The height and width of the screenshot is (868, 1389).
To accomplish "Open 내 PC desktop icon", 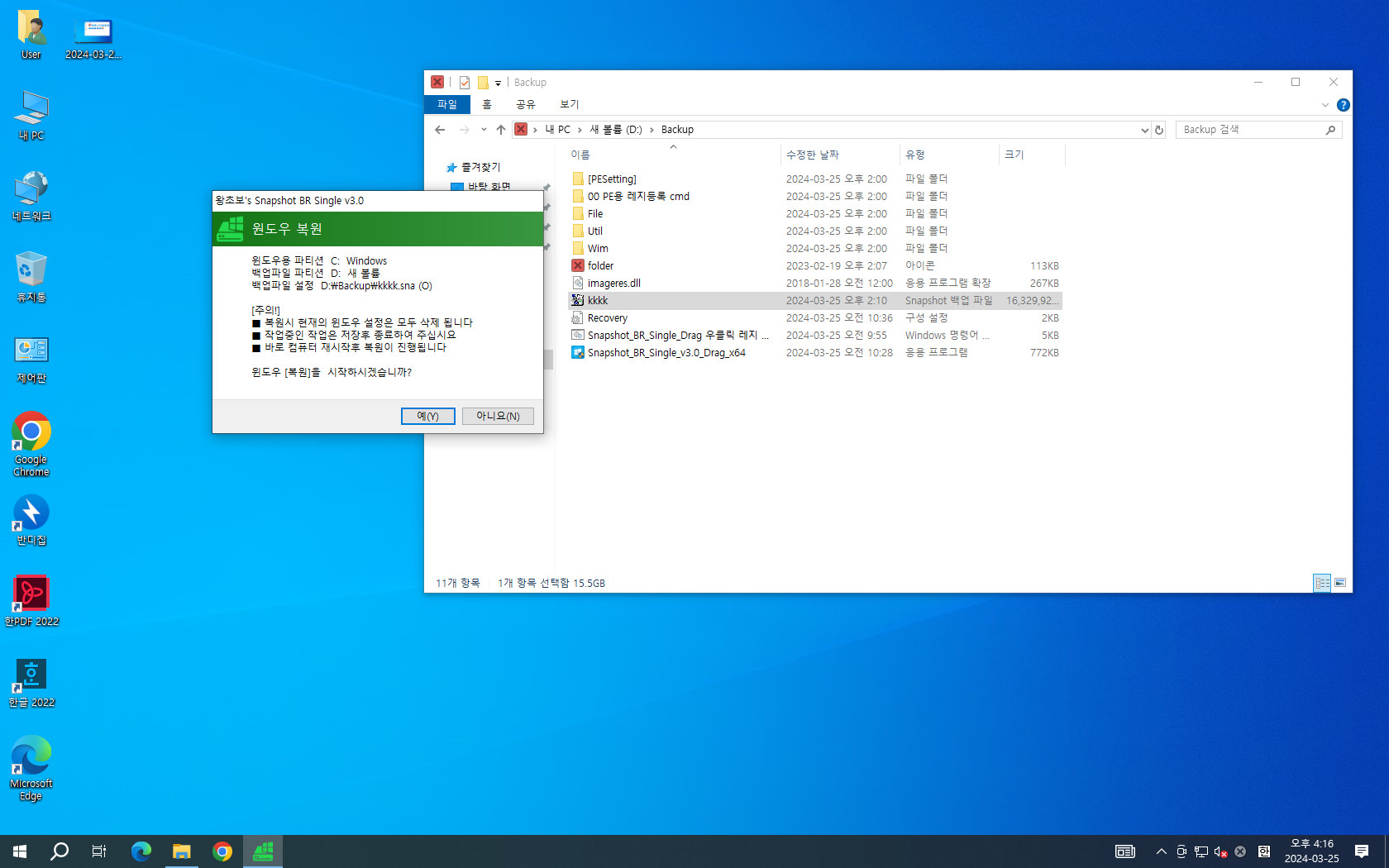I will (31, 116).
